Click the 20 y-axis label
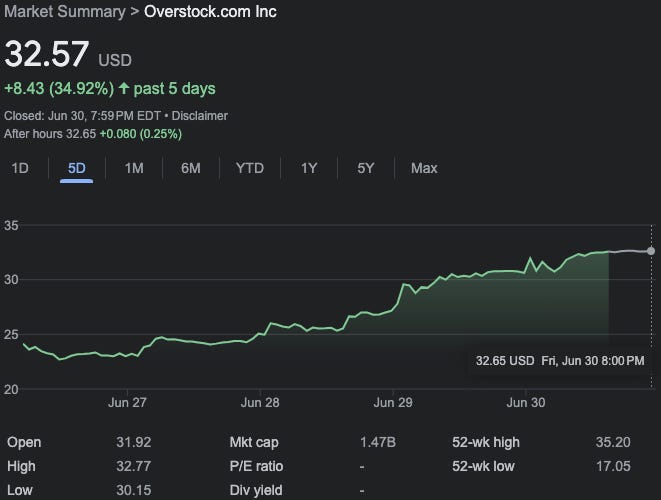The height and width of the screenshot is (500, 661). [11, 389]
